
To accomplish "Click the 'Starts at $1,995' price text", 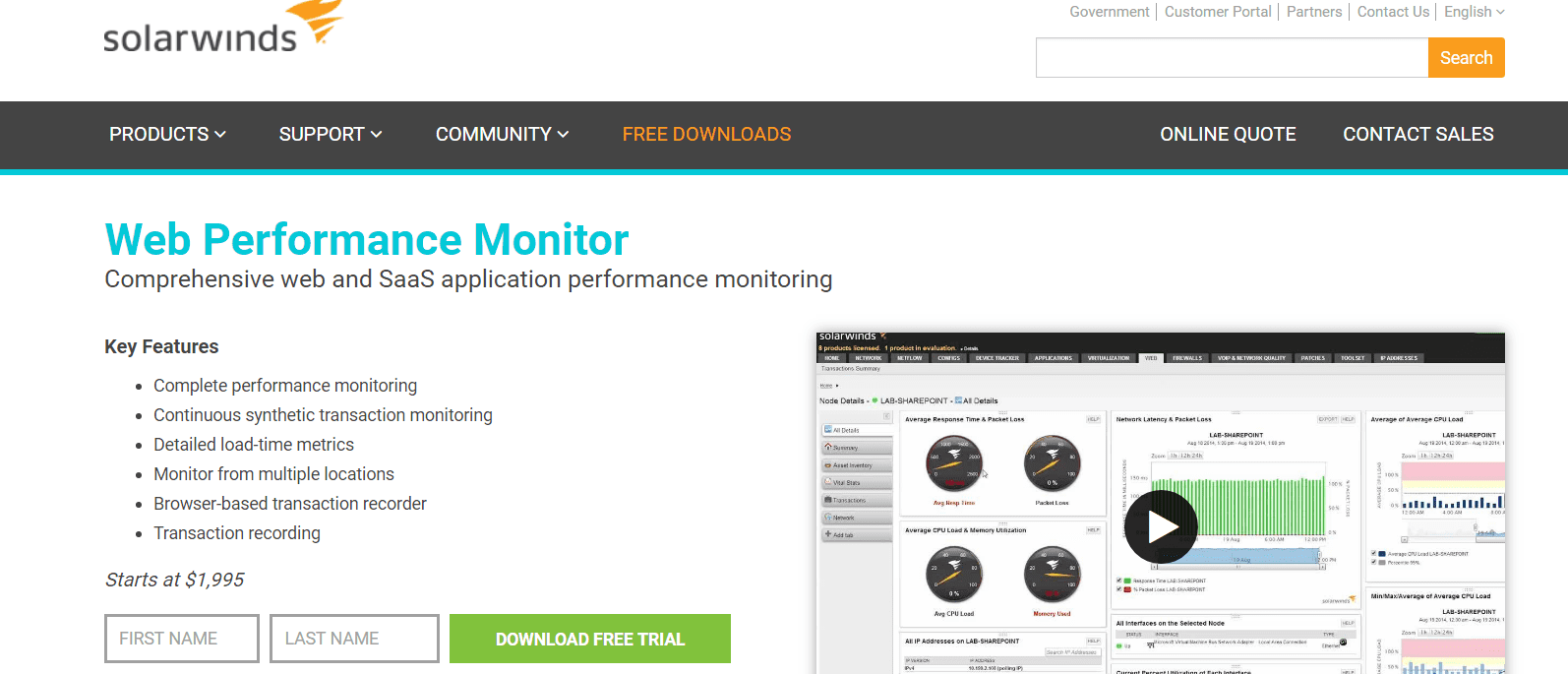I will 174,580.
